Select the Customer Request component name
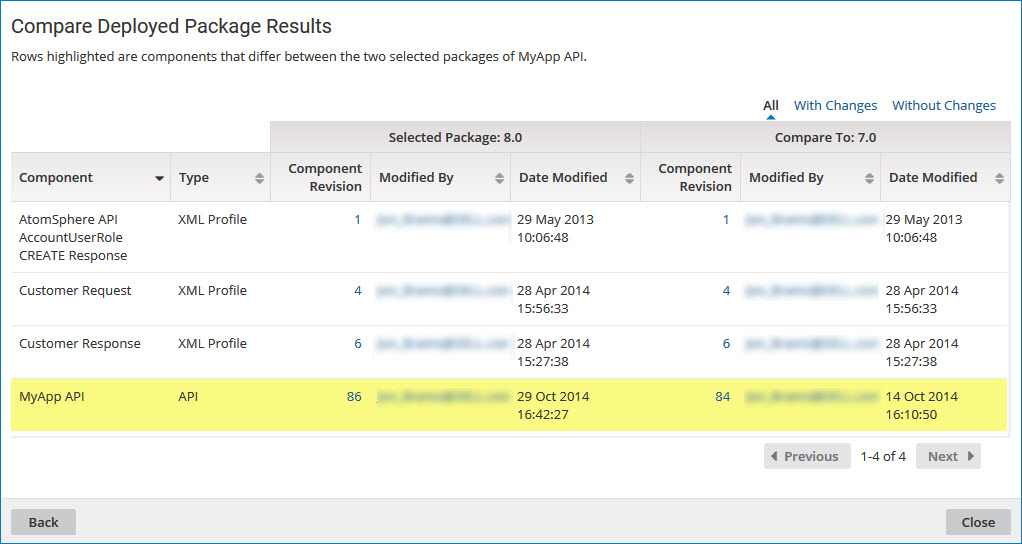This screenshot has height=544, width=1022. pyautogui.click(x=75, y=291)
